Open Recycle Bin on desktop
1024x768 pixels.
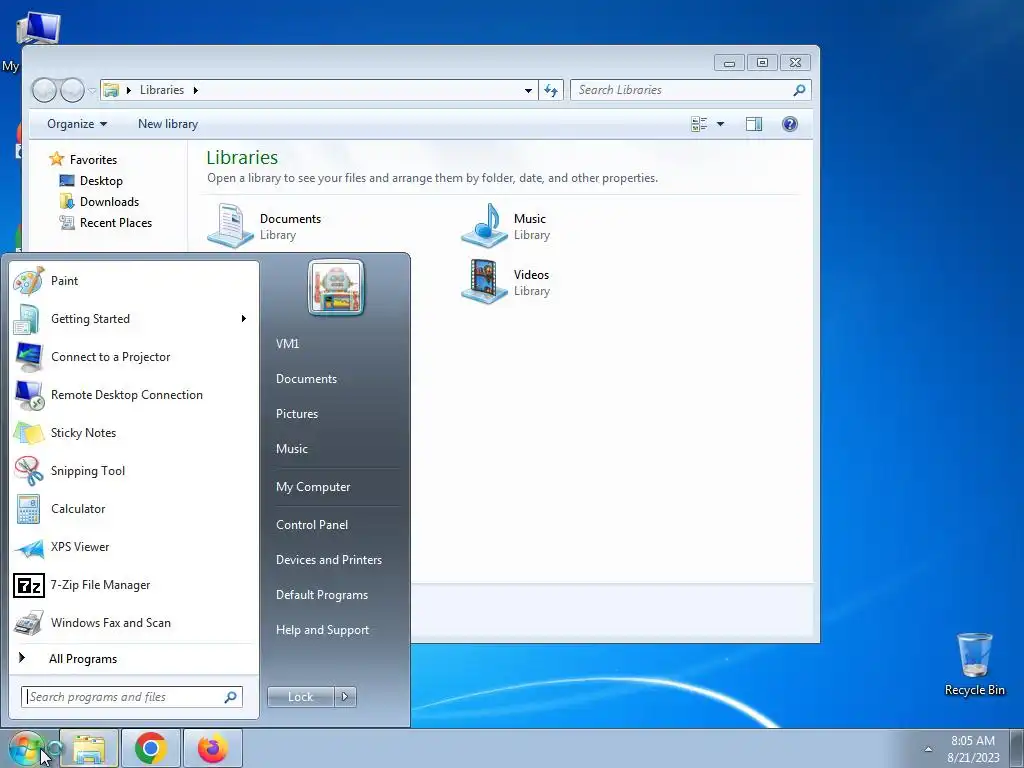[974, 665]
